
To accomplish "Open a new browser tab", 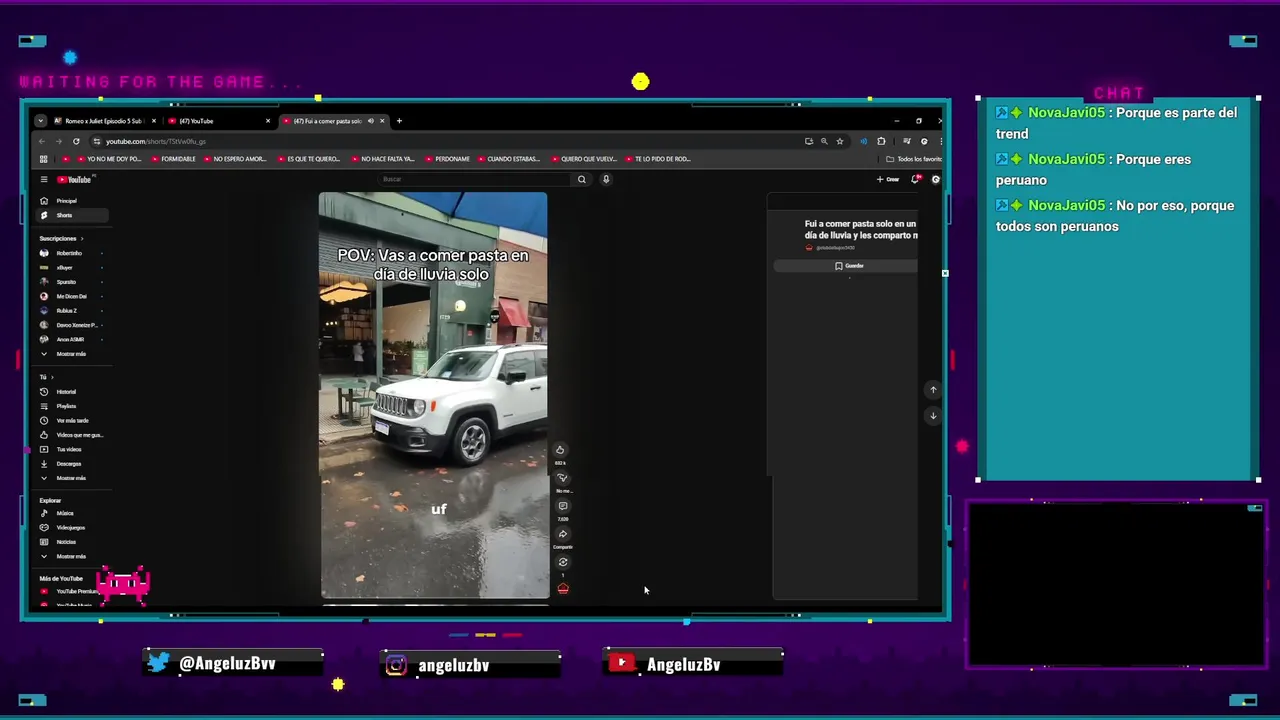I will pyautogui.click(x=399, y=121).
